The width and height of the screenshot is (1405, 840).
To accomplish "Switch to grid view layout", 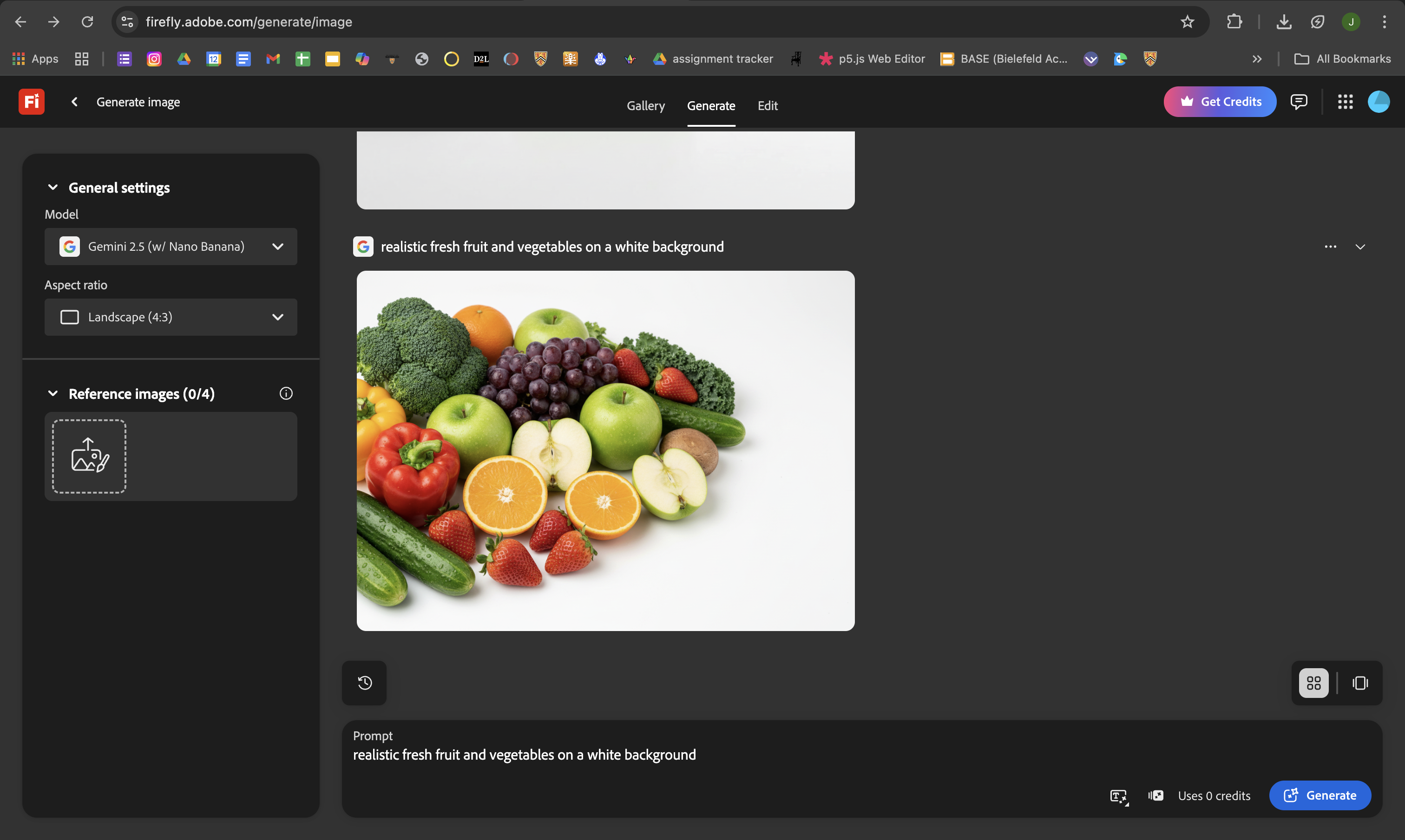I will 1313,683.
